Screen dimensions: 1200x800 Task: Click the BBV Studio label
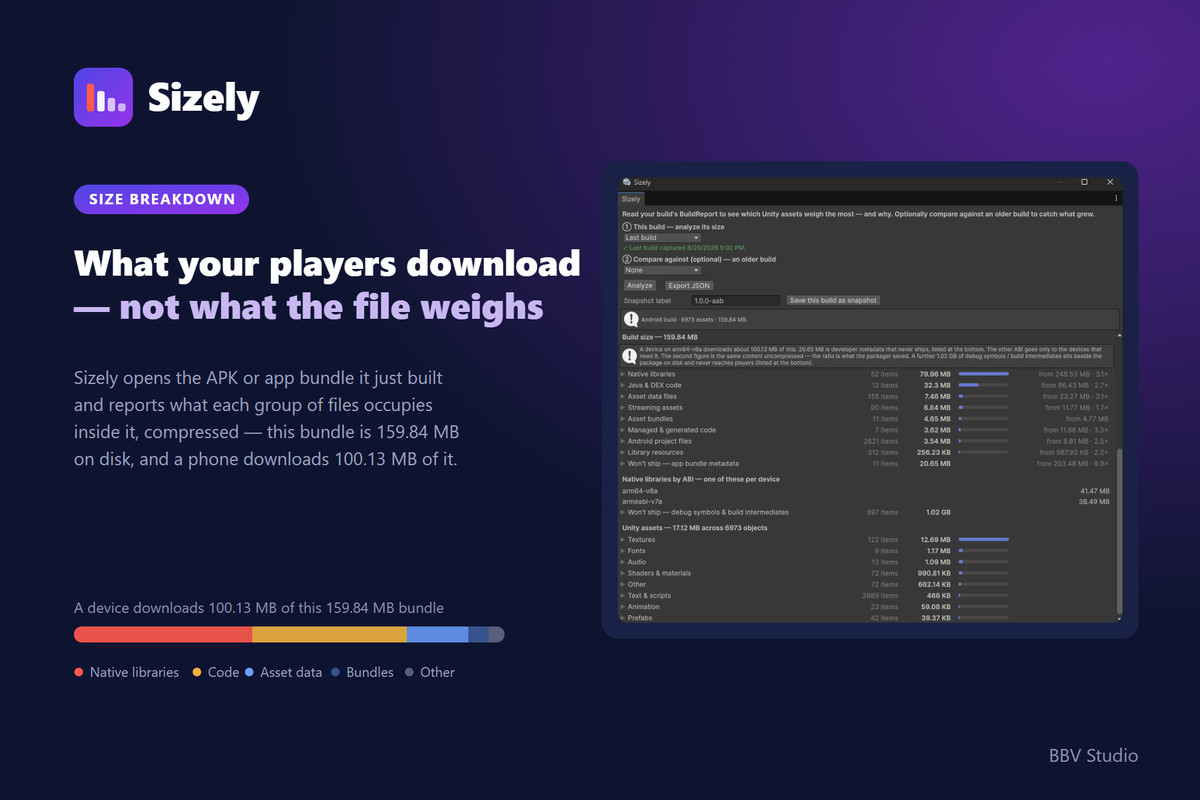[x=1093, y=756]
